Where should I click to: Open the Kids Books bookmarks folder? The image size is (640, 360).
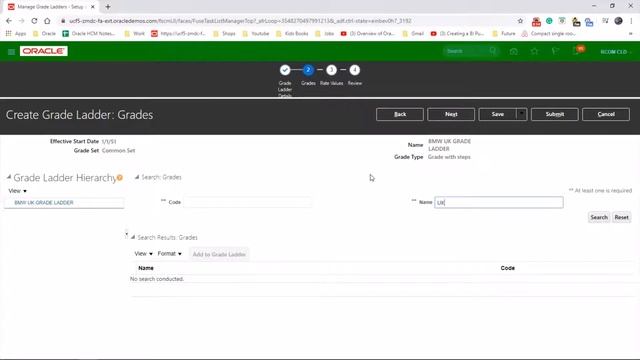point(292,33)
